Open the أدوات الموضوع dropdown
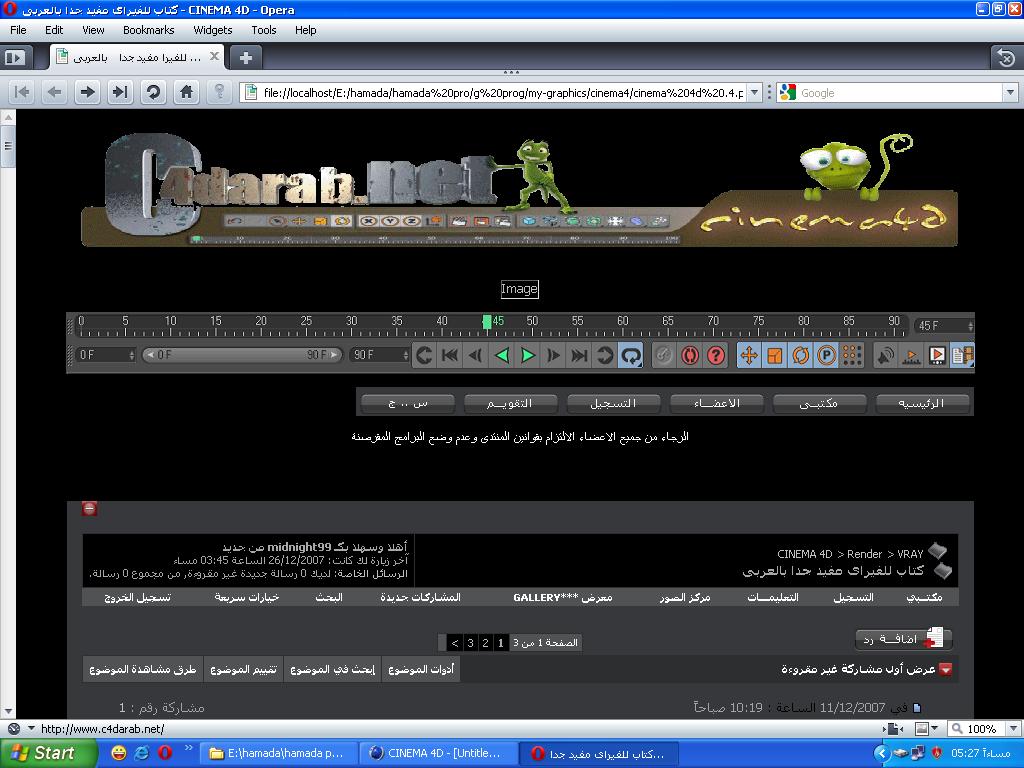This screenshot has width=1024, height=768. (421, 669)
